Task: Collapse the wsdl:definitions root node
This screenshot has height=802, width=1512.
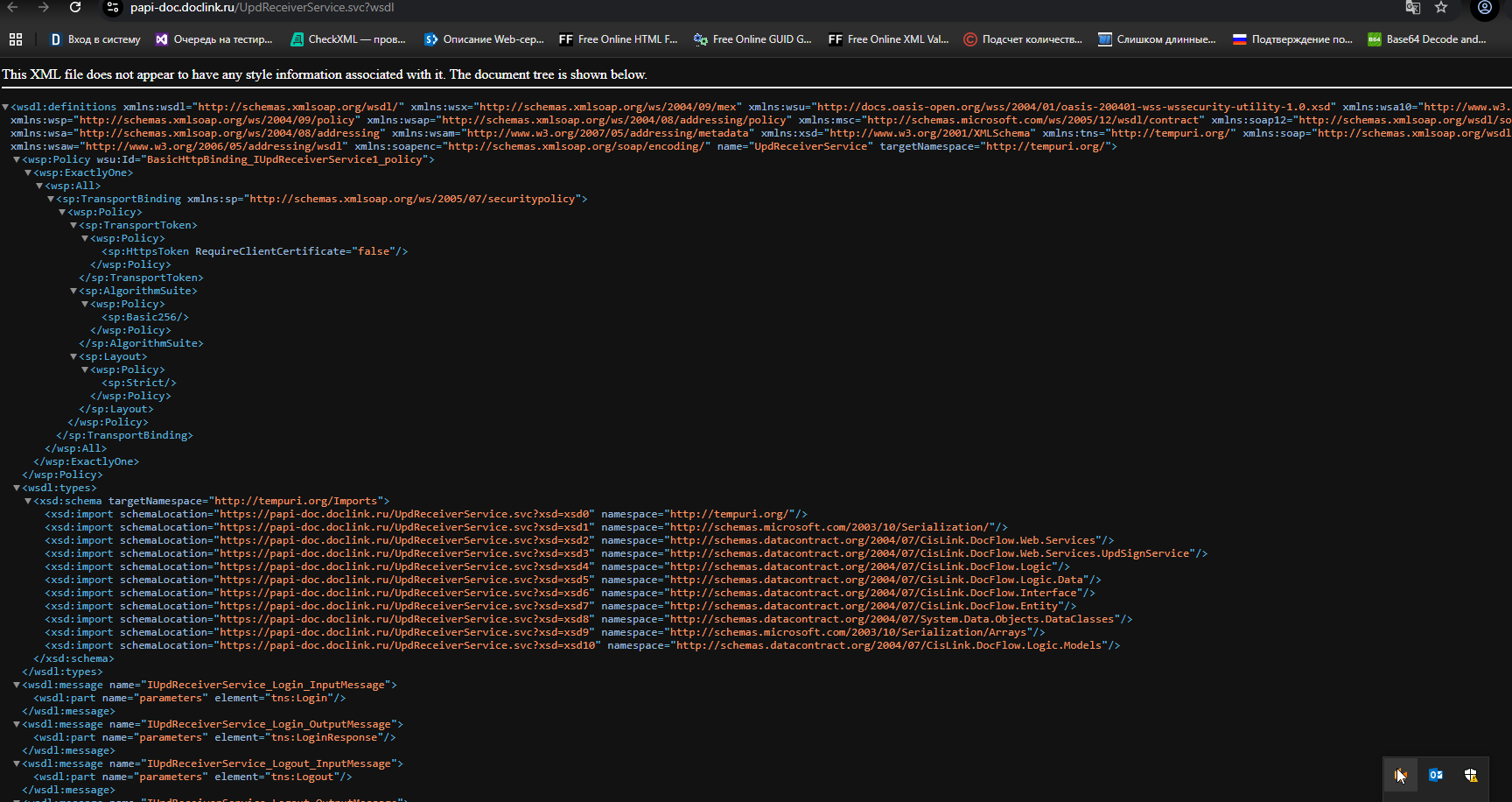Action: click(6, 107)
